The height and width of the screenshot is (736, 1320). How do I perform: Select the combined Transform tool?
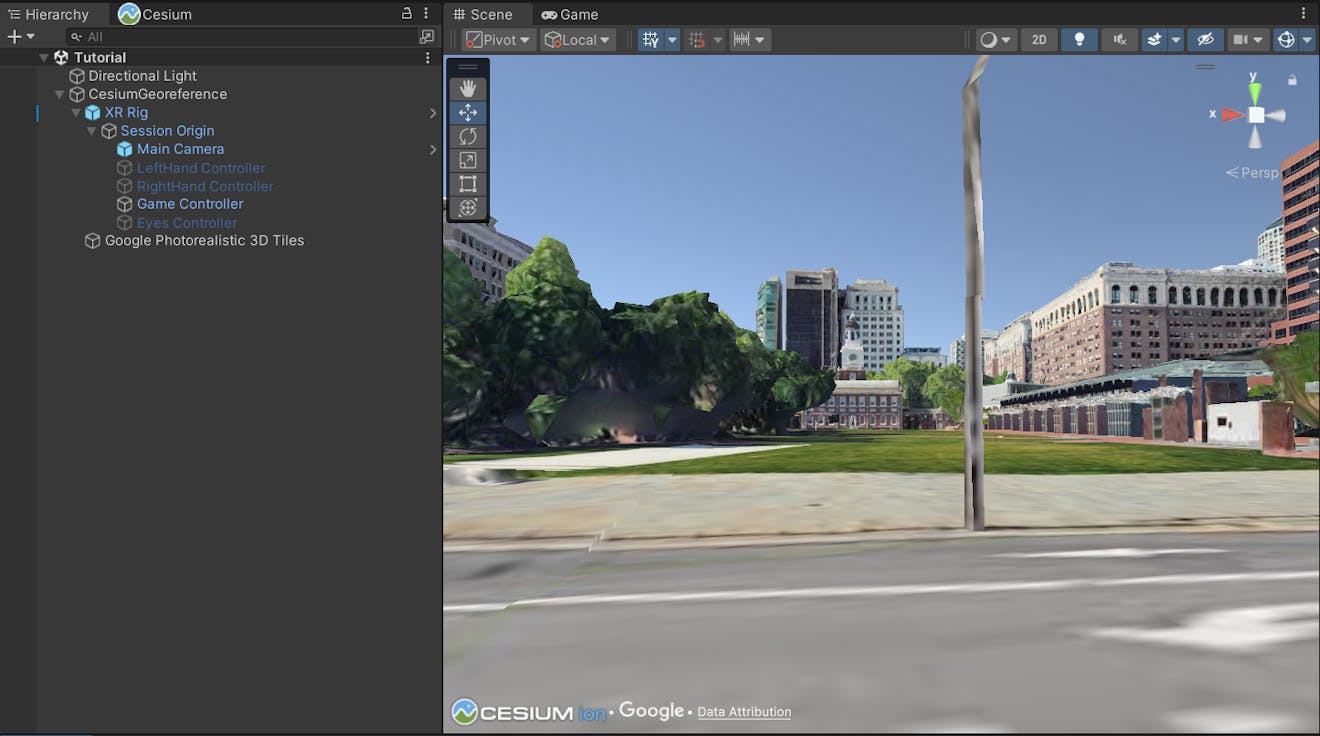[467, 208]
